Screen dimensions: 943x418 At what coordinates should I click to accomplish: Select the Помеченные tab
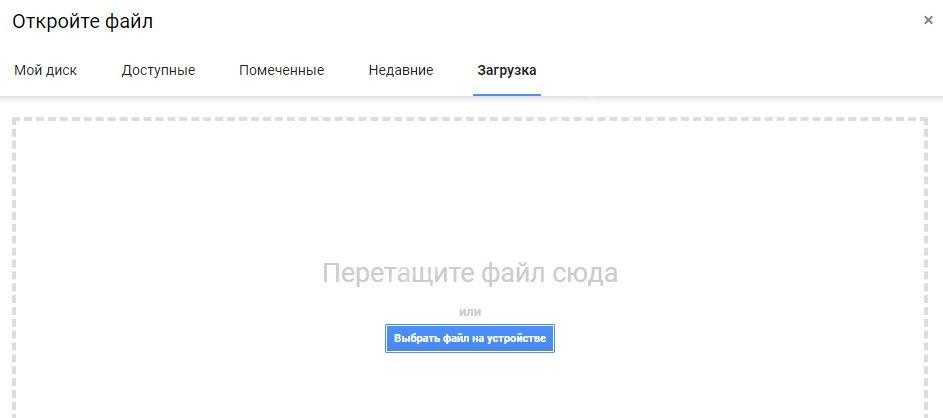pos(281,70)
